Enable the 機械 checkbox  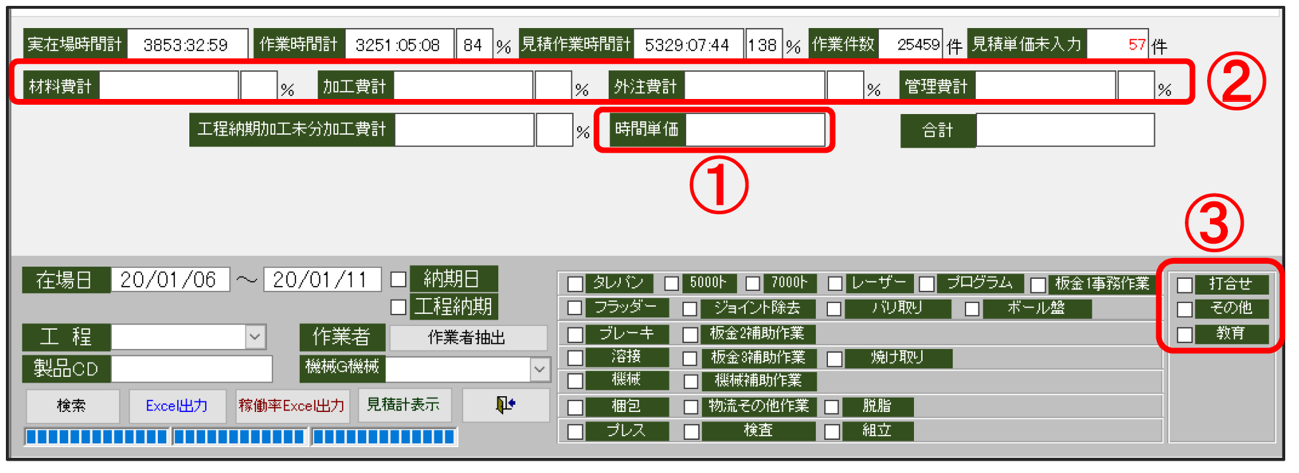click(575, 381)
